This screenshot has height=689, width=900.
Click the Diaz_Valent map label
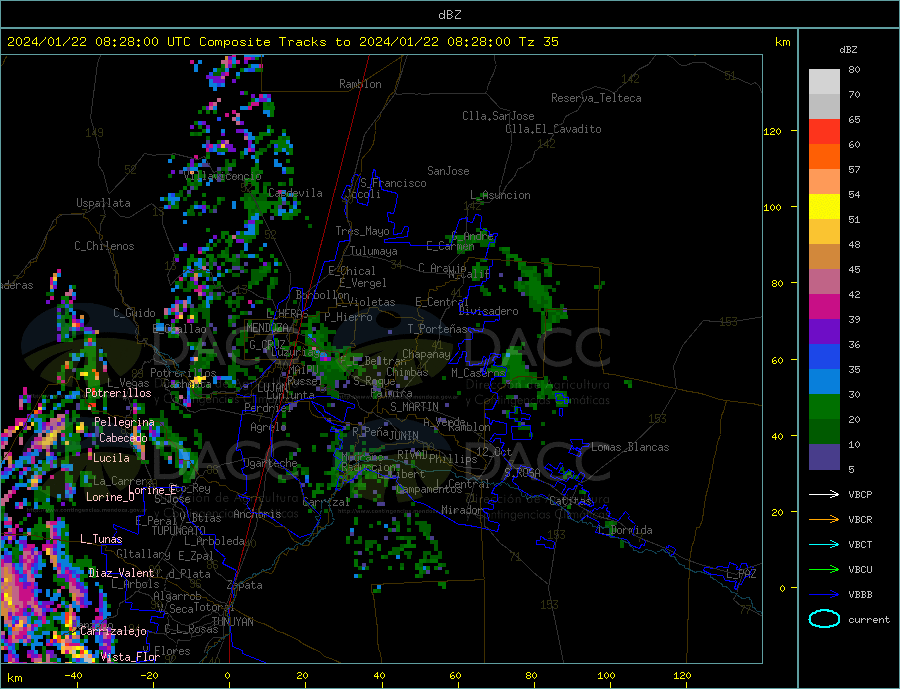pyautogui.click(x=121, y=573)
